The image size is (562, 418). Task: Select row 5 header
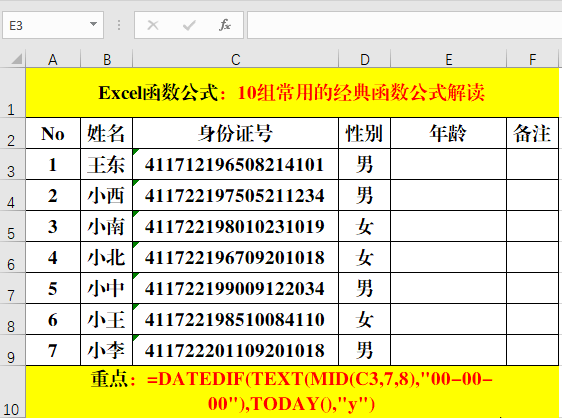click(x=13, y=226)
